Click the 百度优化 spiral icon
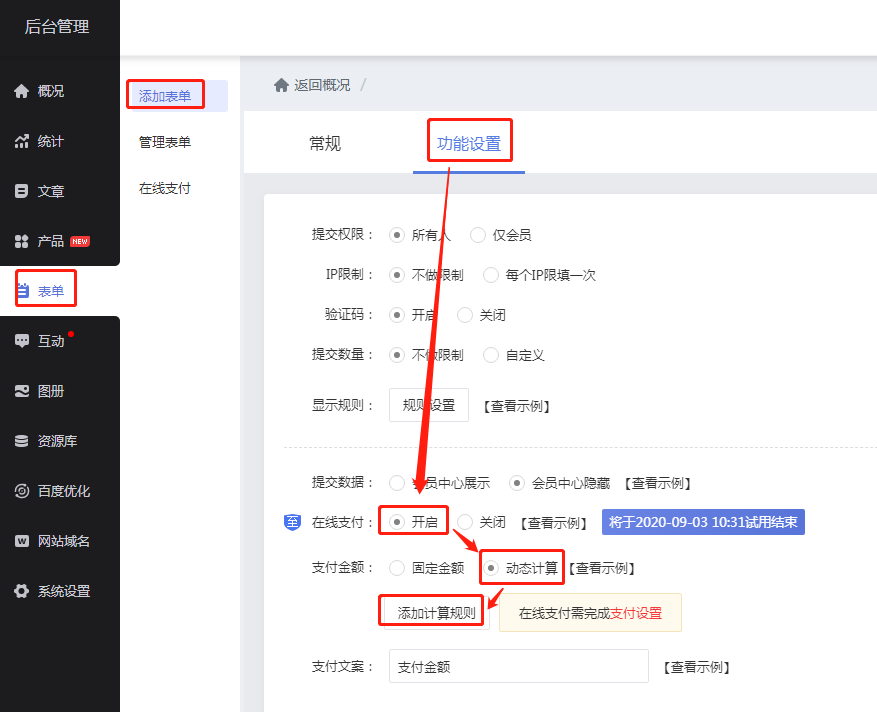The height and width of the screenshot is (712, 877). pos(21,491)
